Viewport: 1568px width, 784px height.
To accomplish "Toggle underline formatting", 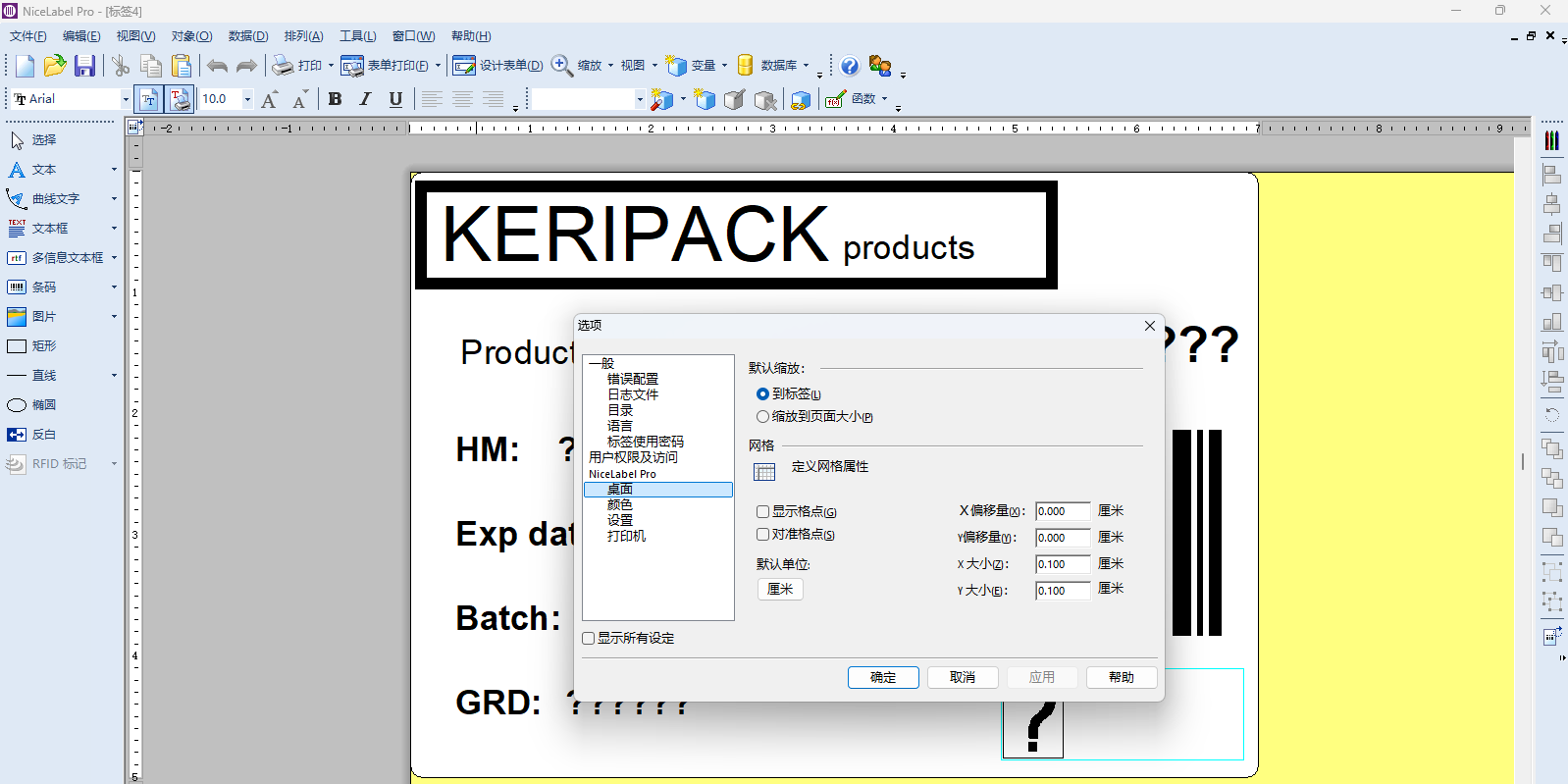I will click(x=395, y=99).
